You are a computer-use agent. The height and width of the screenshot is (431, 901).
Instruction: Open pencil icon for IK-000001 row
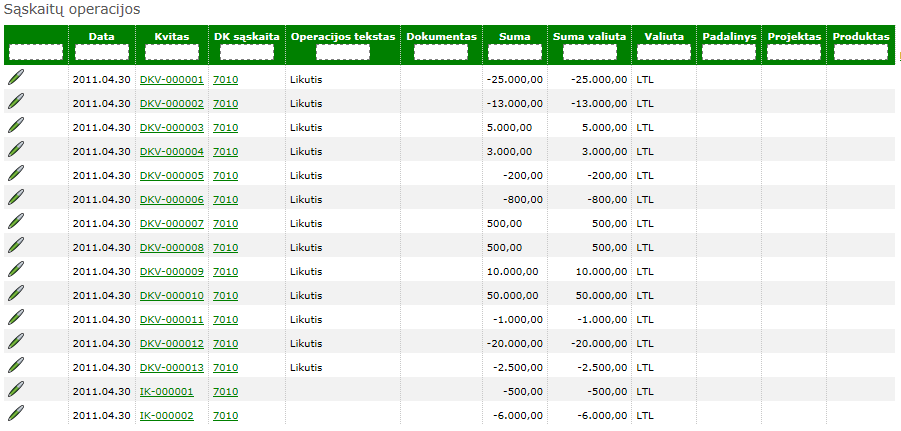click(16, 390)
